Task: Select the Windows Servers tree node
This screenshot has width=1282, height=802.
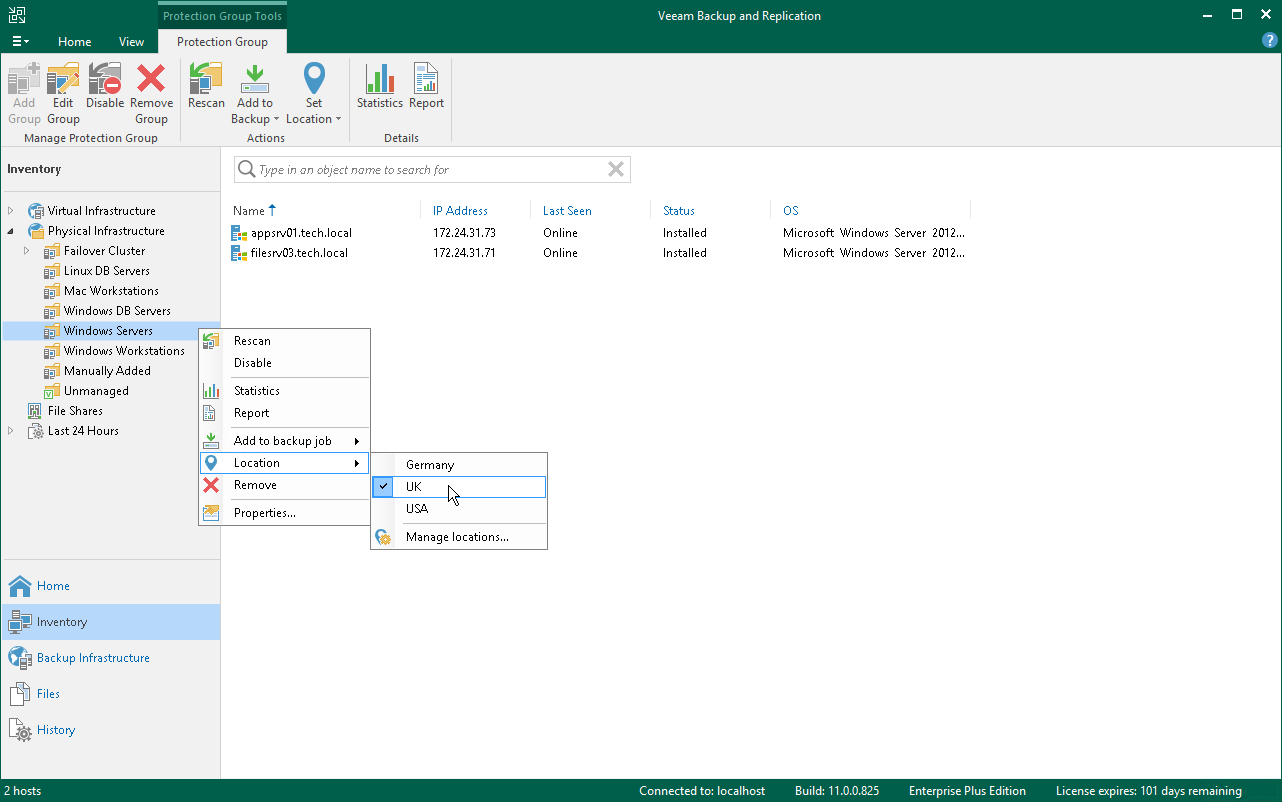Action: (108, 331)
